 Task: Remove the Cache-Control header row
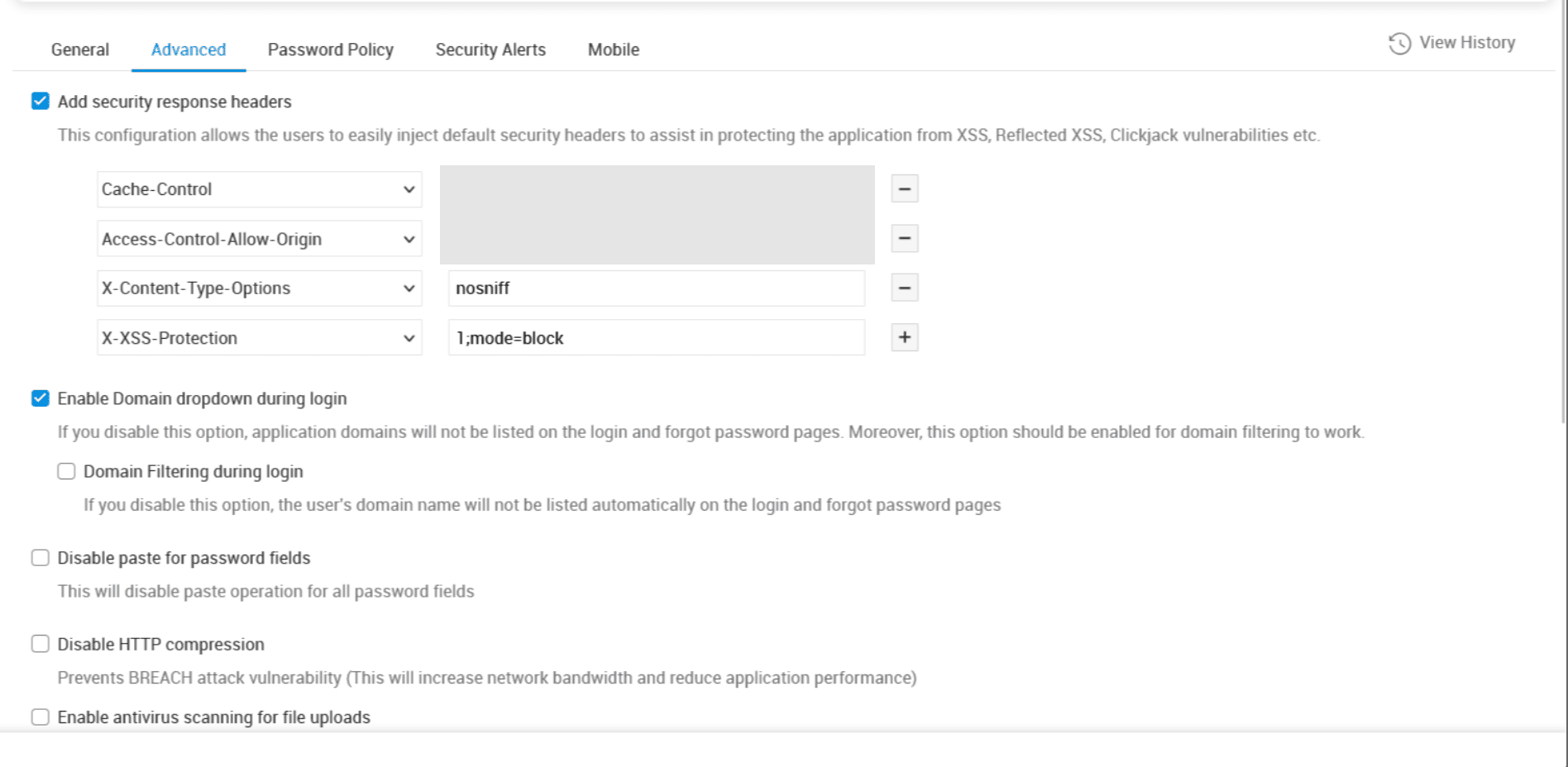click(x=905, y=189)
